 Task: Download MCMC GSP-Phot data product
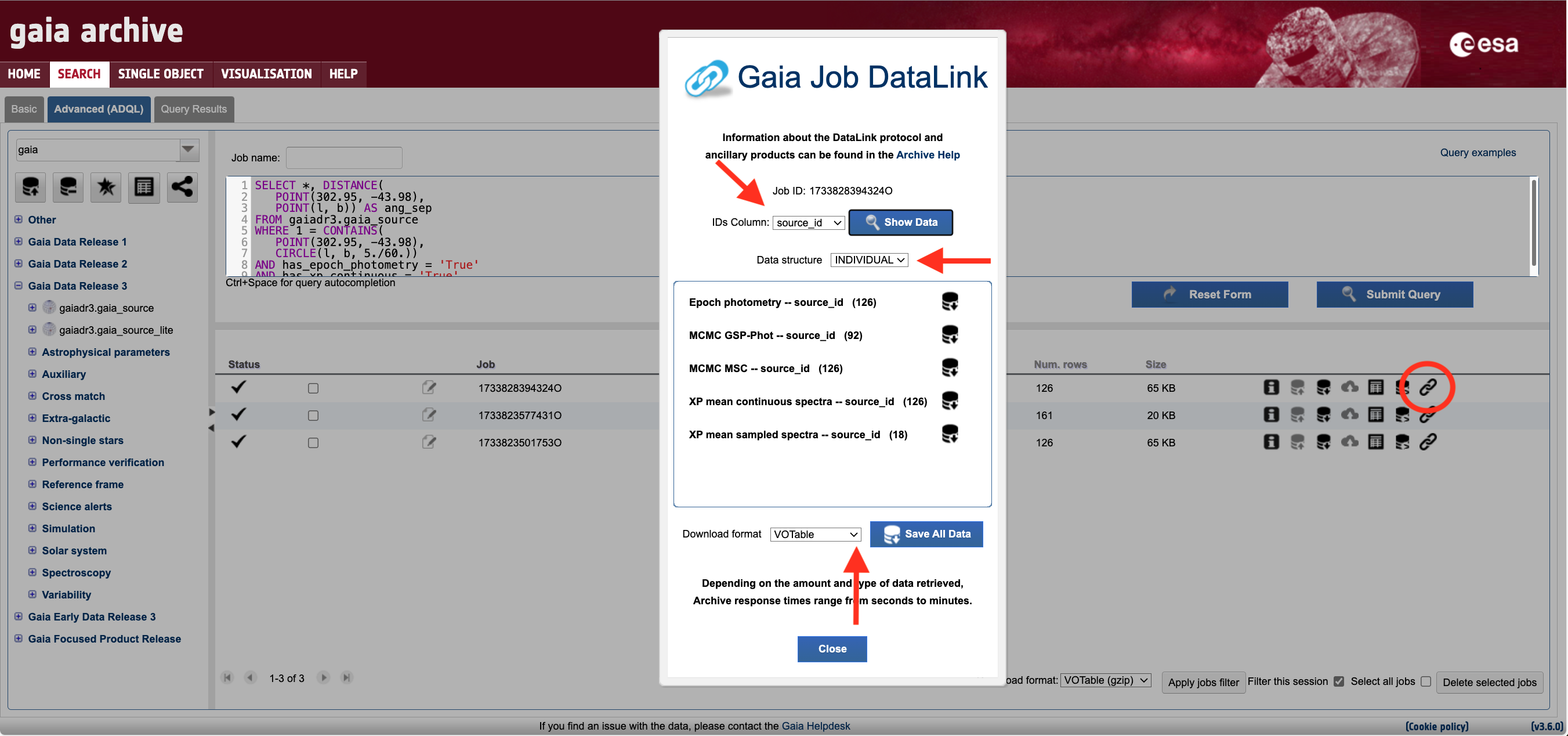click(950, 334)
